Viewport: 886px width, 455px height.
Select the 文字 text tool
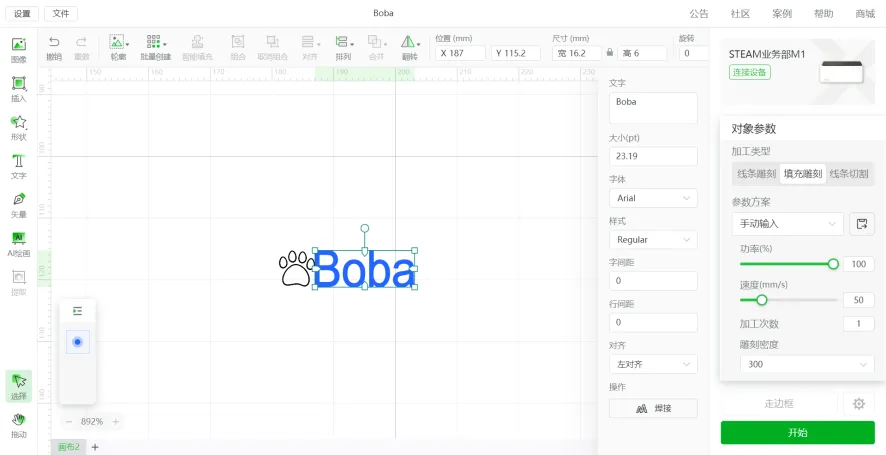pyautogui.click(x=19, y=166)
